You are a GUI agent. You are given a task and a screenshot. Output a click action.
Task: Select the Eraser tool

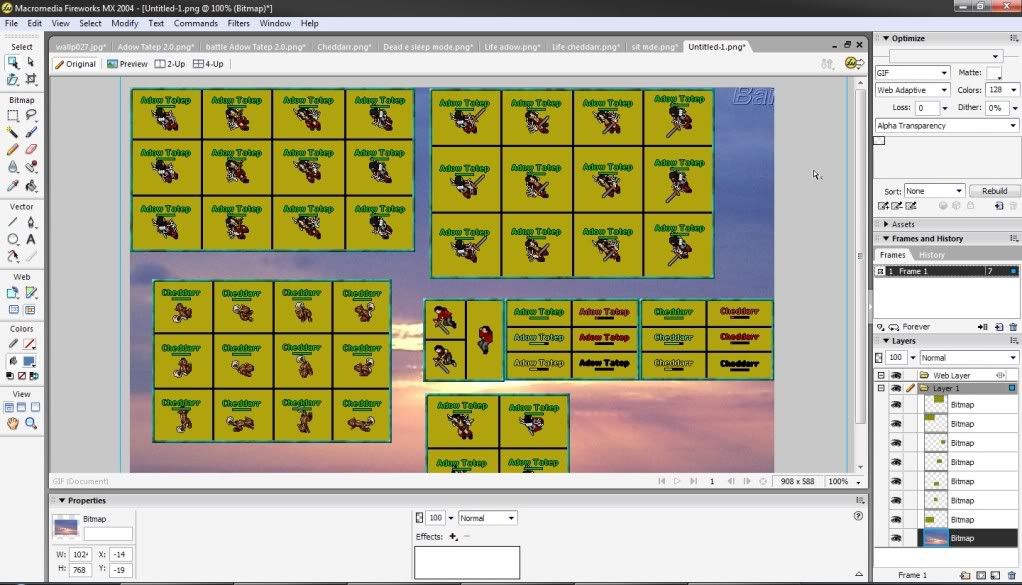[x=31, y=149]
